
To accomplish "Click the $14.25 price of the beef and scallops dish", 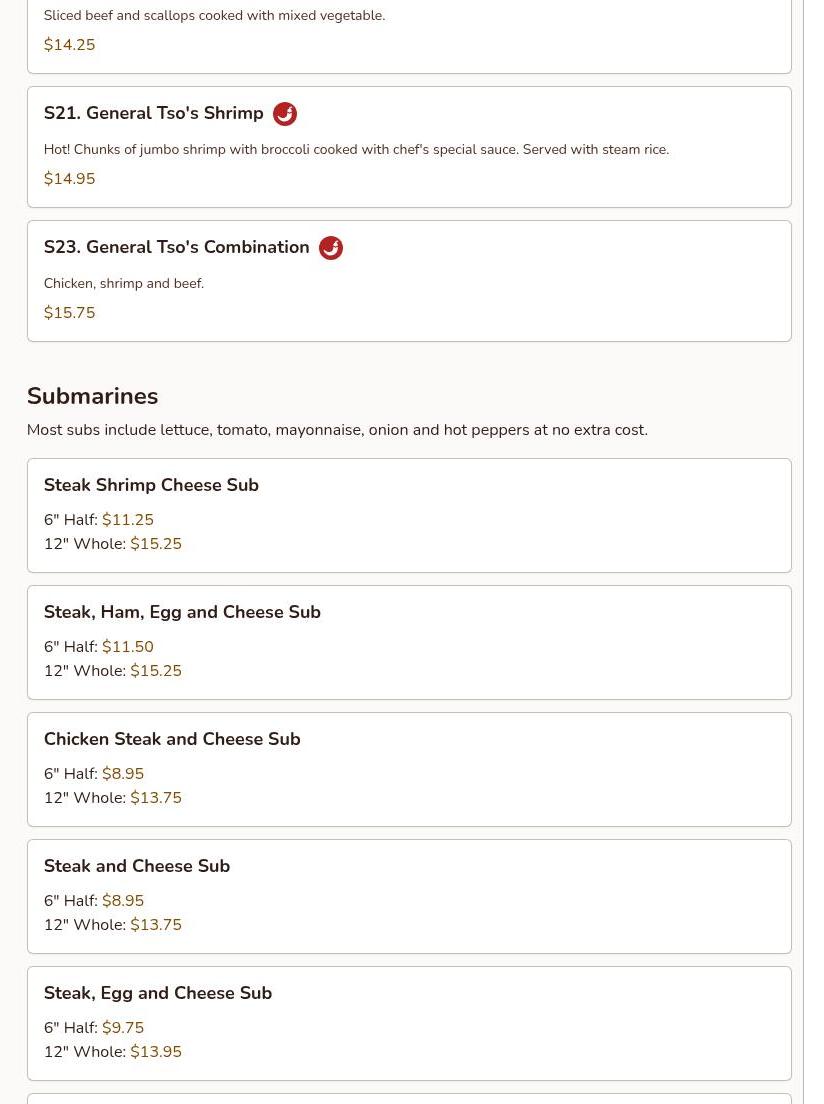I will pyautogui.click(x=70, y=45).
